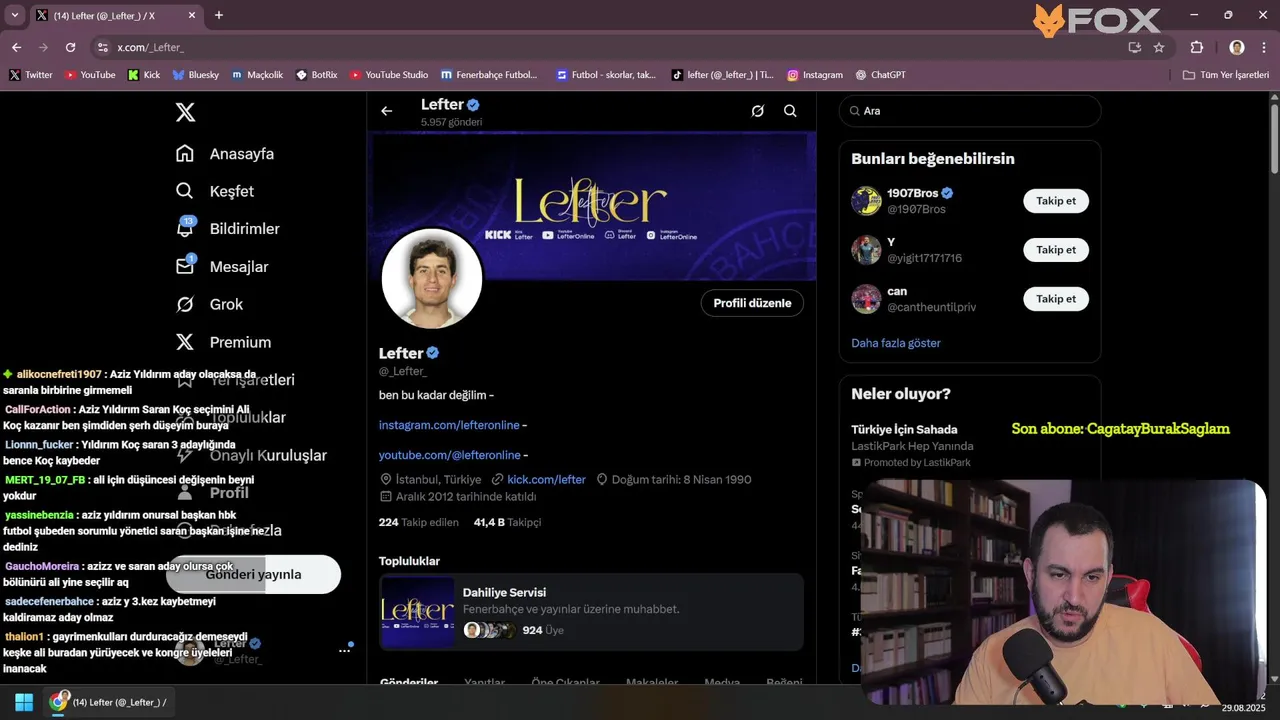Follow Y @yigit17171716 with Takip et
The width and height of the screenshot is (1280, 720).
1055,250
